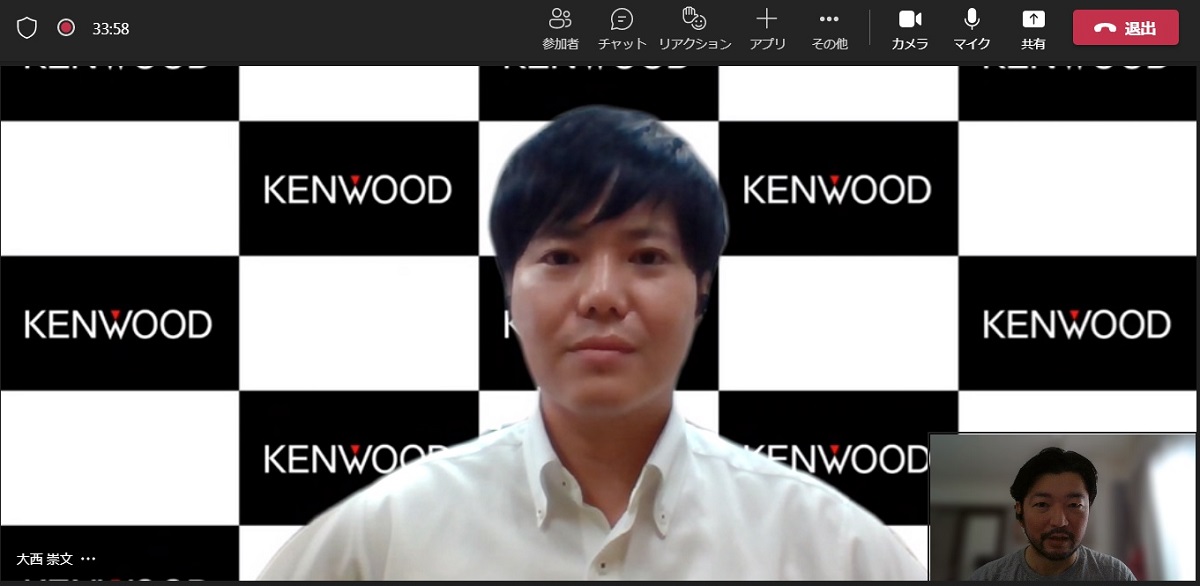Click the 33:58 call timer
1200x586 pixels.
click(x=111, y=29)
